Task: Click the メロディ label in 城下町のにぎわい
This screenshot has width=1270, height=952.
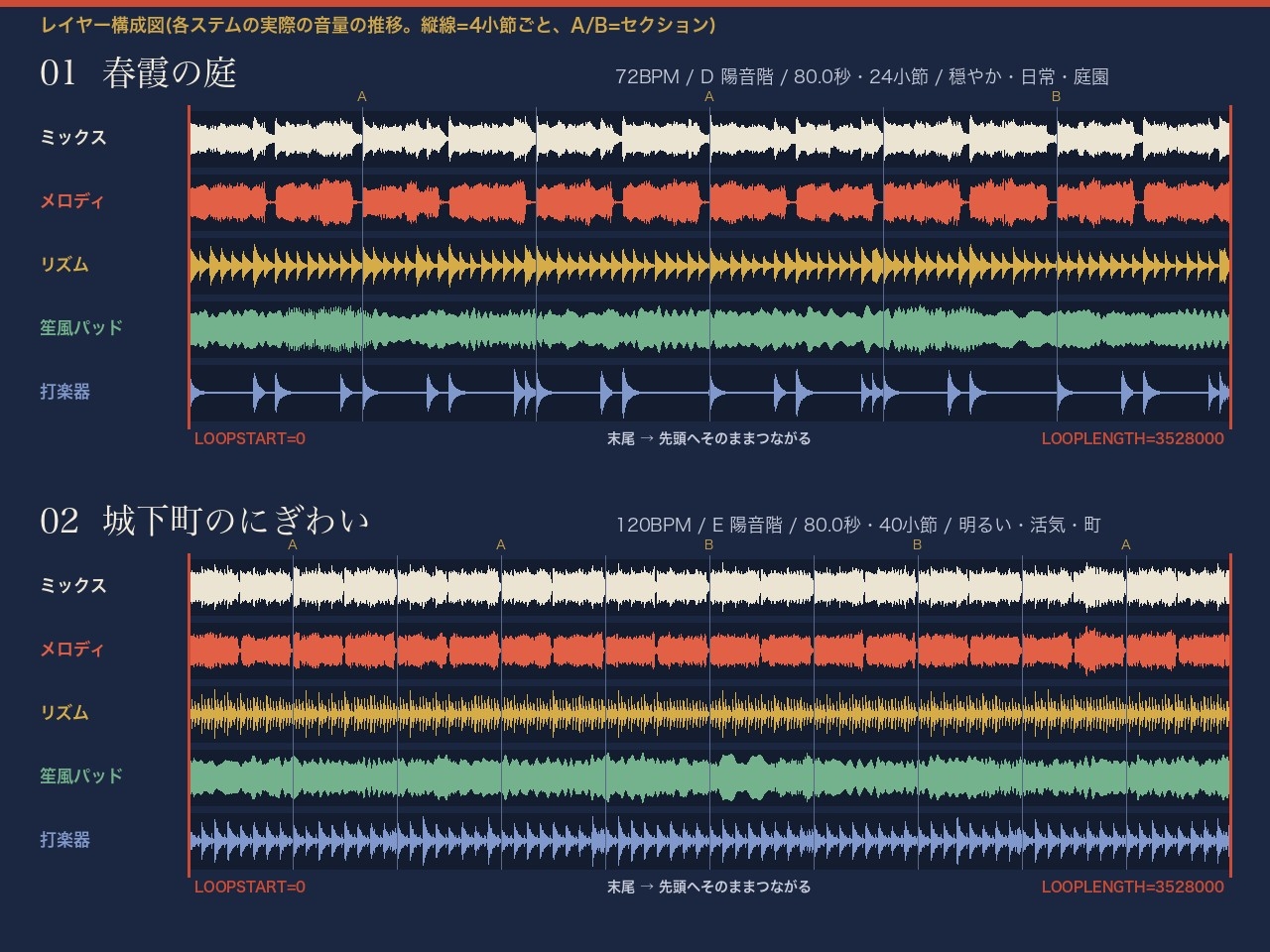Action: pos(71,650)
